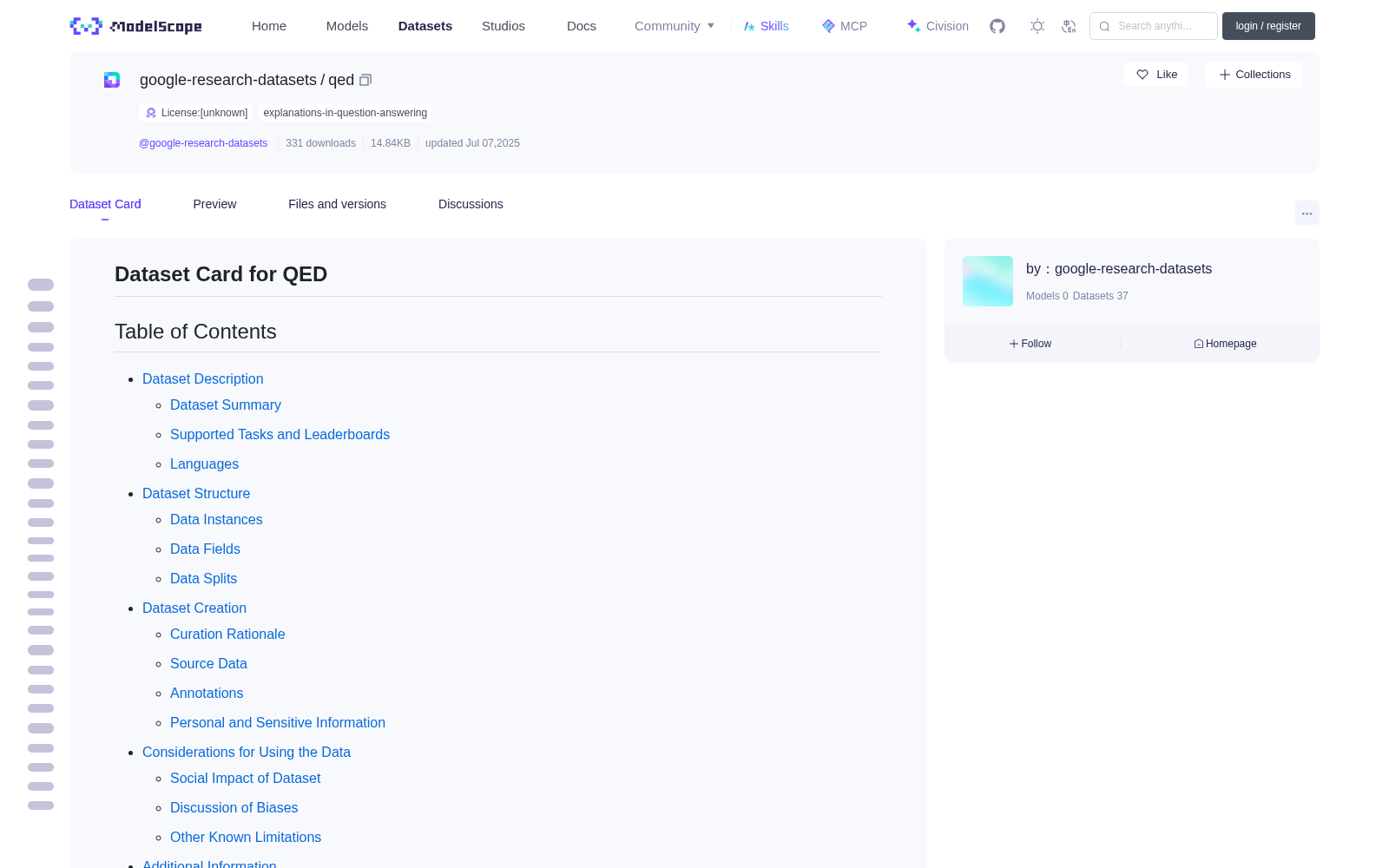Focus the Search anything field
The height and width of the screenshot is (868, 1389).
tap(1154, 26)
